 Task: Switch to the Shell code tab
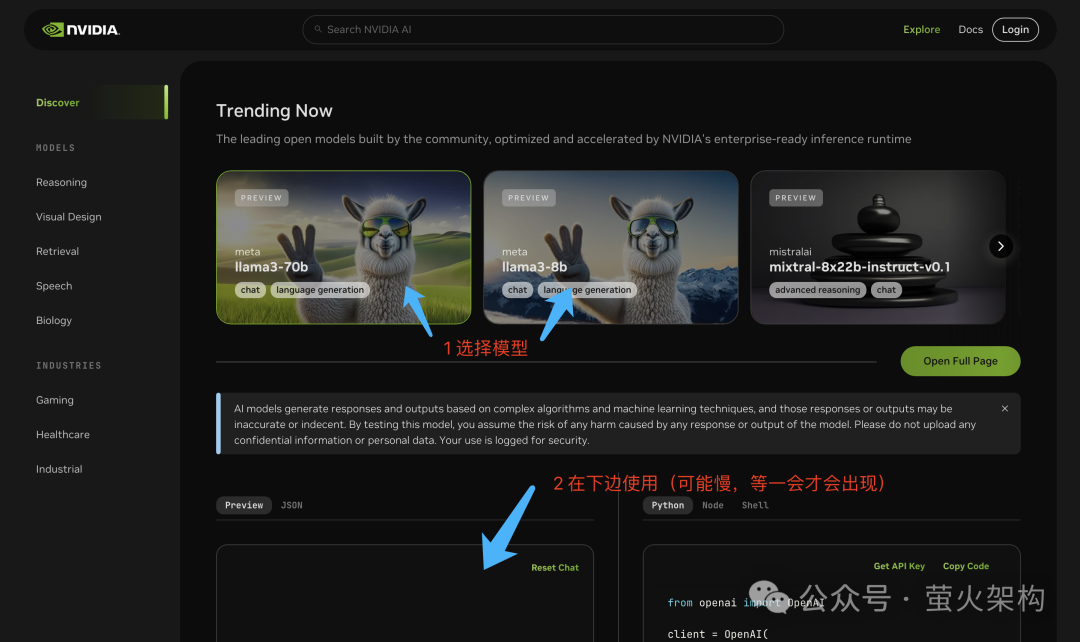pyautogui.click(x=755, y=506)
